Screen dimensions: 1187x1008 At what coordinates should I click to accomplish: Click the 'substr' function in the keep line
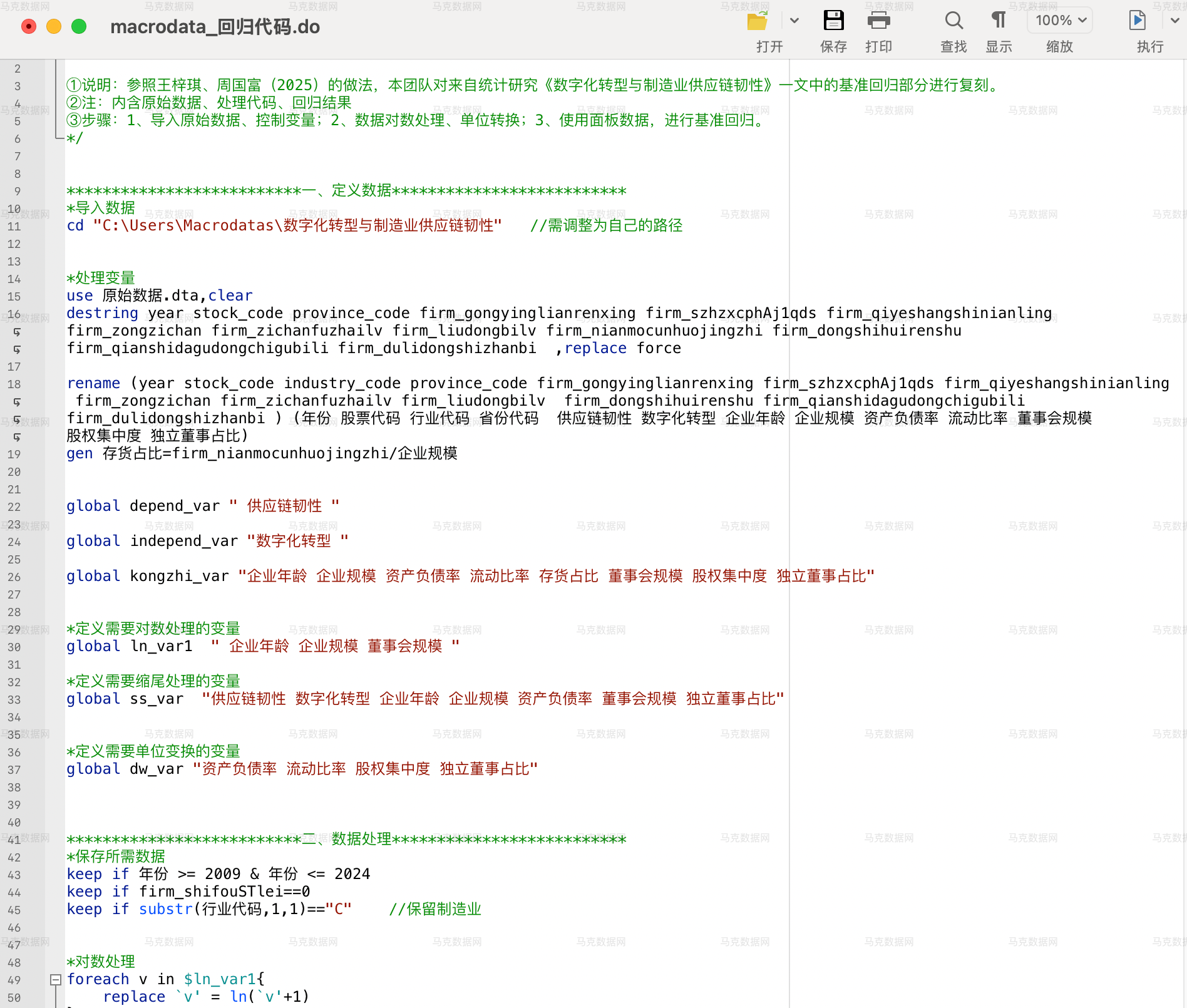pos(166,909)
